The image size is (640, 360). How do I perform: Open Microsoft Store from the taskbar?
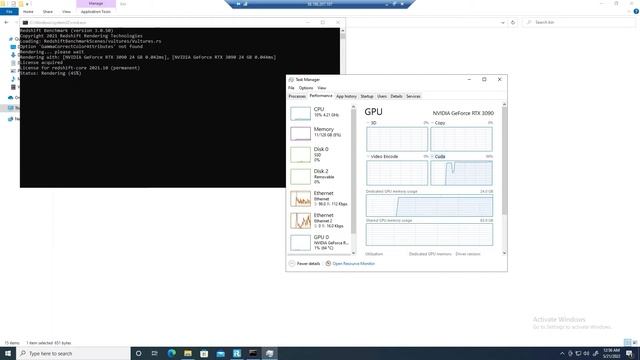(204, 353)
